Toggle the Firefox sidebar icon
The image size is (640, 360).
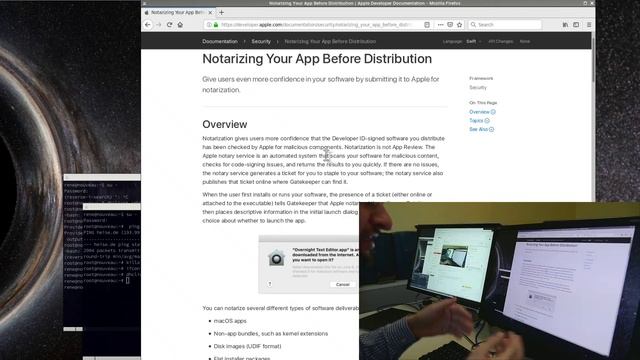[576, 25]
